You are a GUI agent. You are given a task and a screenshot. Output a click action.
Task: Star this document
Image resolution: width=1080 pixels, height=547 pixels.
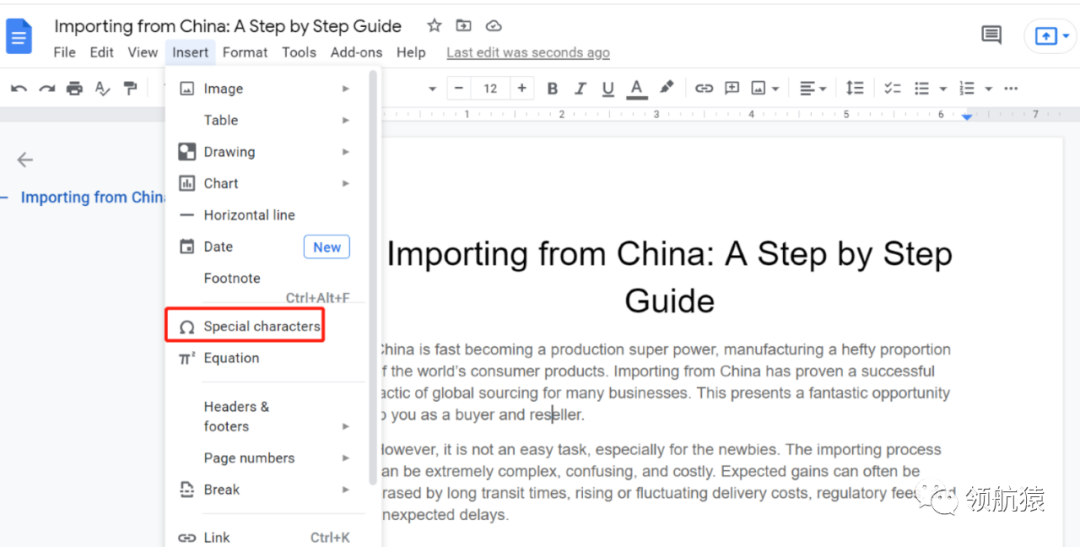pyautogui.click(x=434, y=26)
